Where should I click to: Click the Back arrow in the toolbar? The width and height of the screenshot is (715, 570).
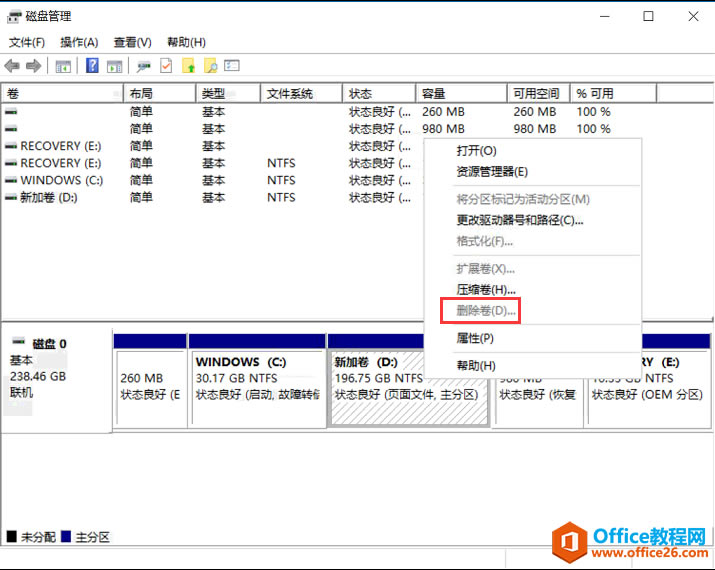coord(12,67)
